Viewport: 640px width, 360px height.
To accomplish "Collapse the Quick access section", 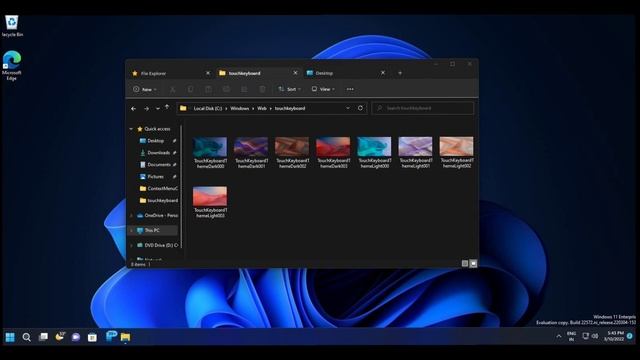I will point(131,129).
